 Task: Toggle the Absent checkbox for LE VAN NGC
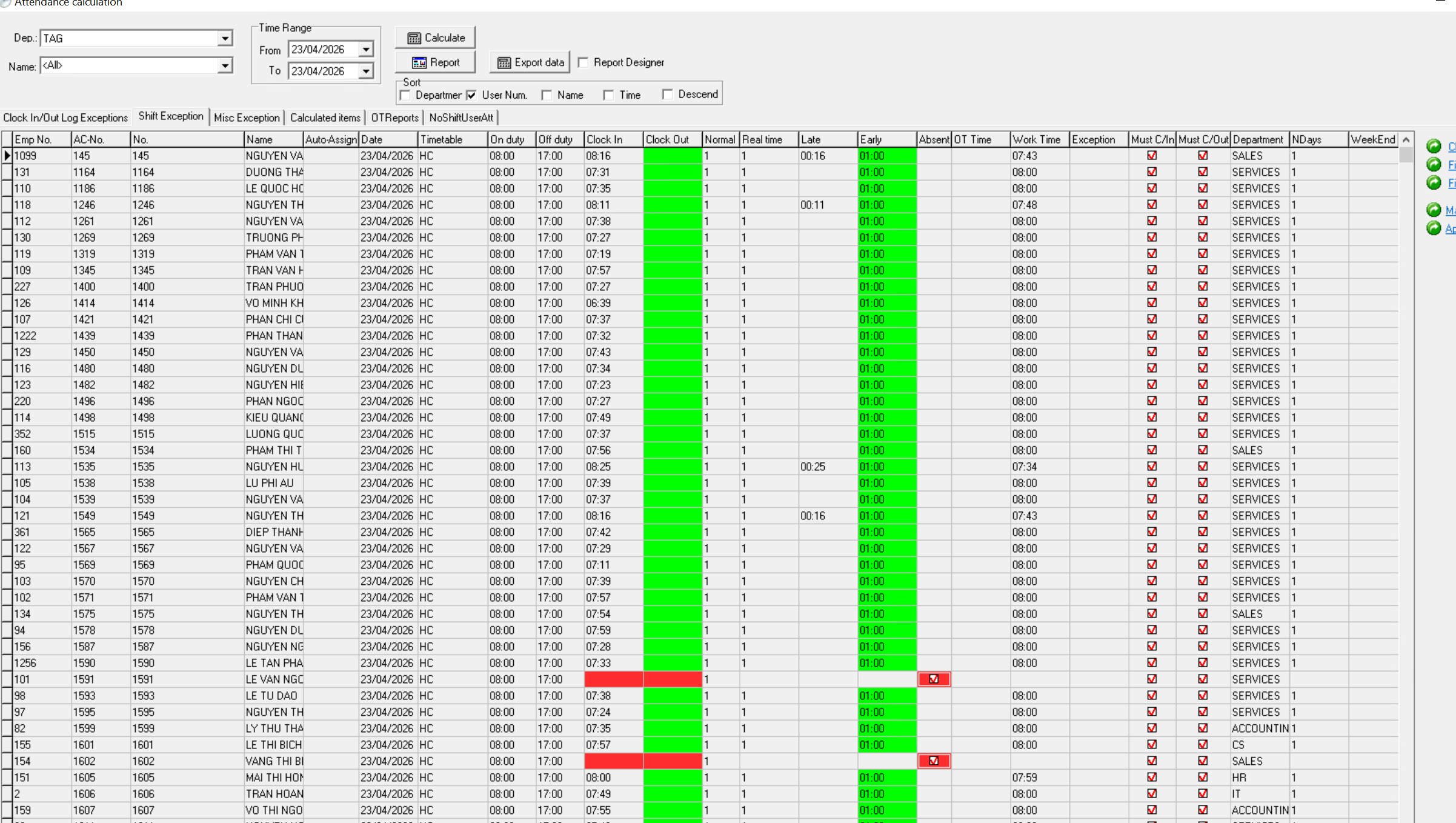[934, 679]
